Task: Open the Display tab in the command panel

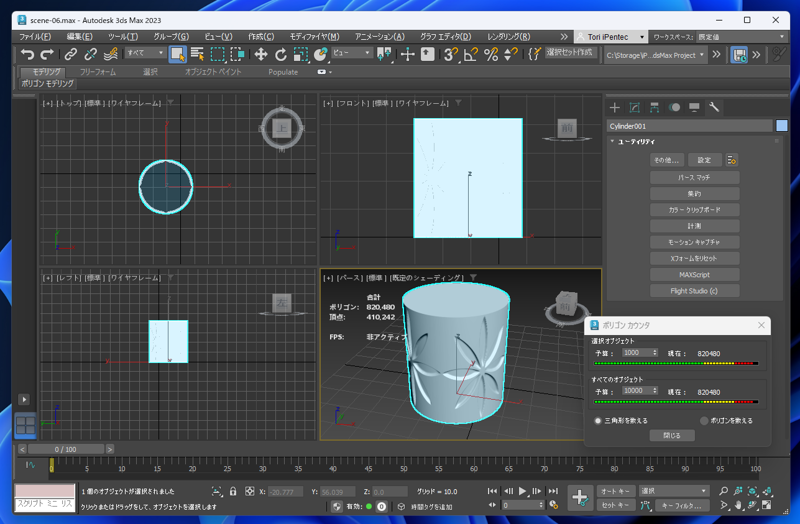Action: pyautogui.click(x=694, y=107)
